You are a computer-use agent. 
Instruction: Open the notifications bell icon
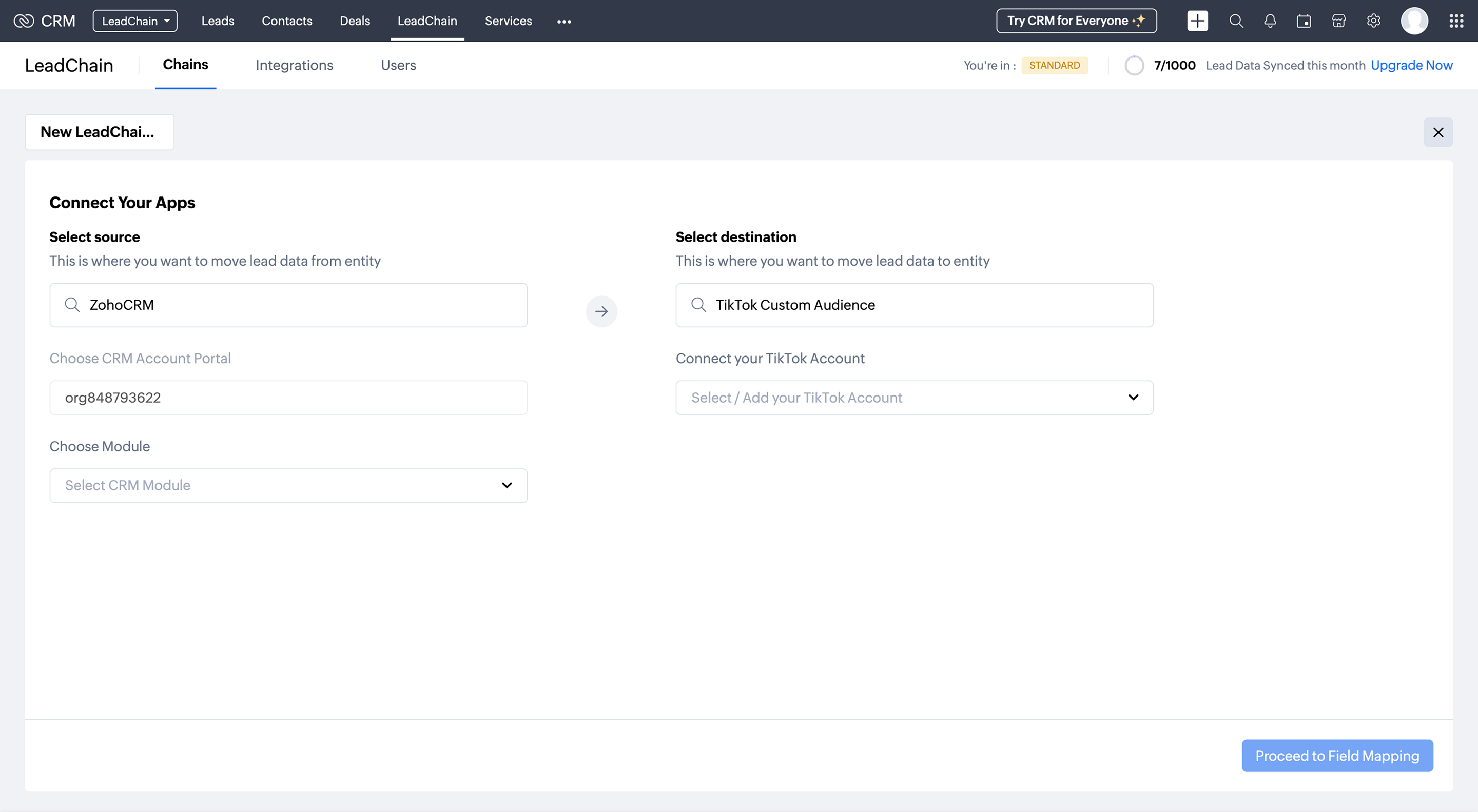(1270, 21)
